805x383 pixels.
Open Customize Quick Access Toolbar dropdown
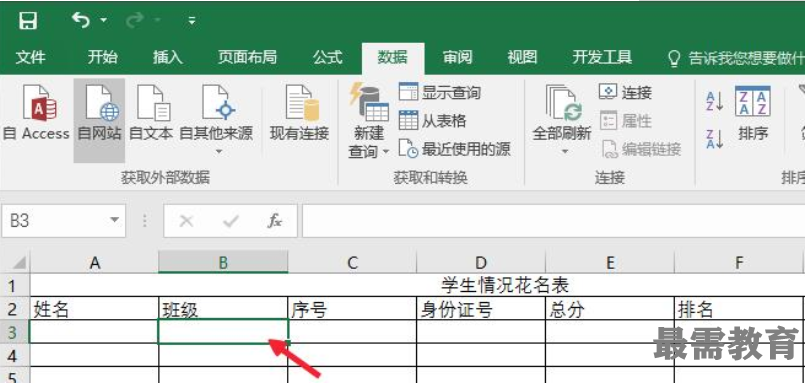(191, 21)
